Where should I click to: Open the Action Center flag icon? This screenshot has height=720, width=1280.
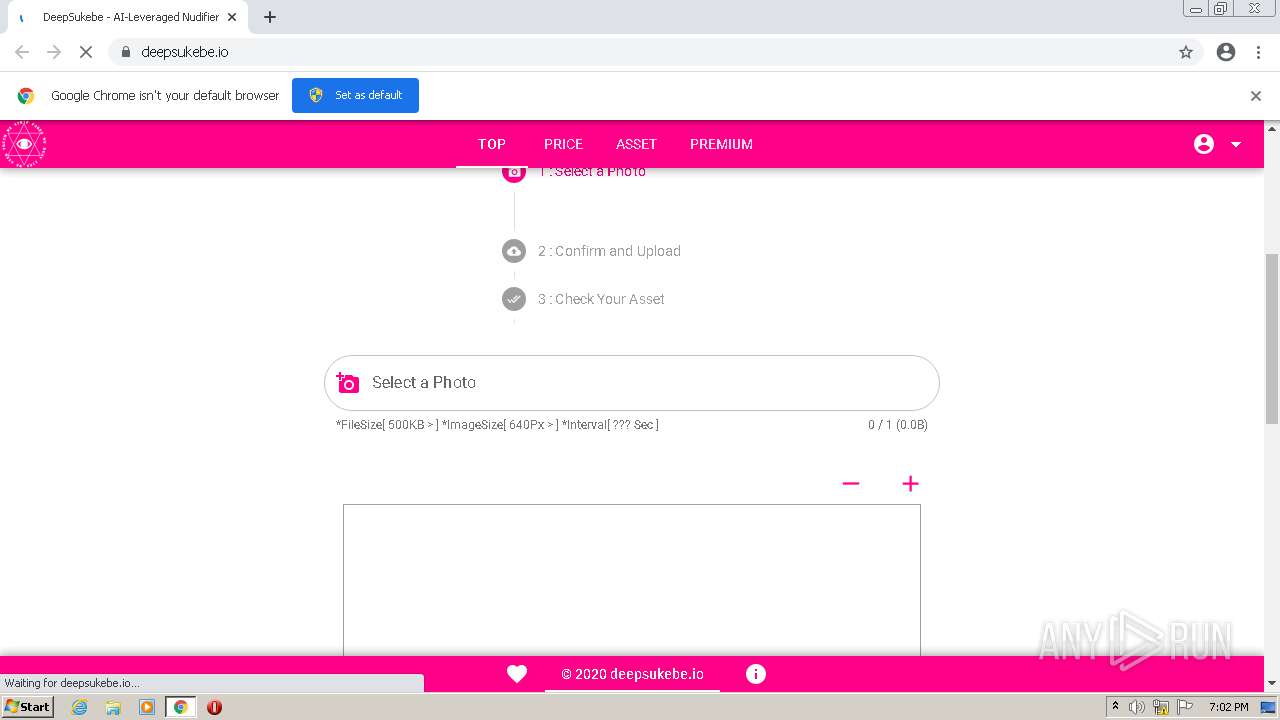(x=1184, y=707)
